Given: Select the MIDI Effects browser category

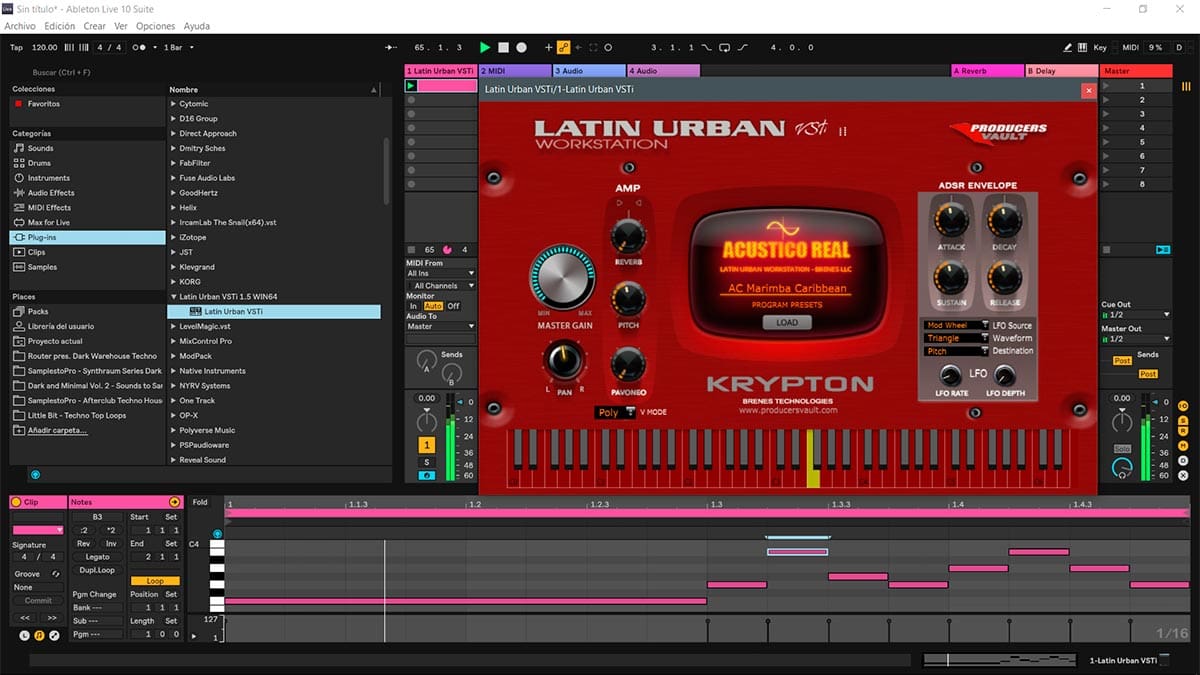Looking at the screenshot, I should tap(49, 208).
